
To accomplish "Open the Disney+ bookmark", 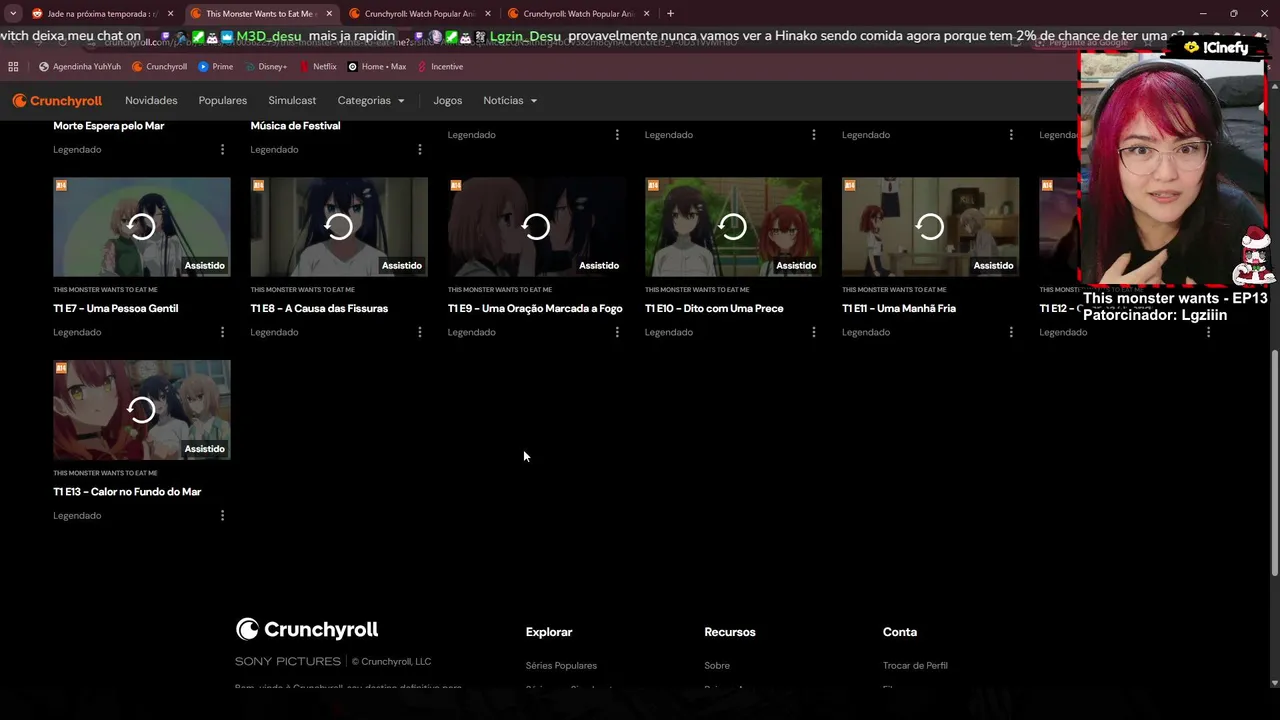I will pos(265,67).
